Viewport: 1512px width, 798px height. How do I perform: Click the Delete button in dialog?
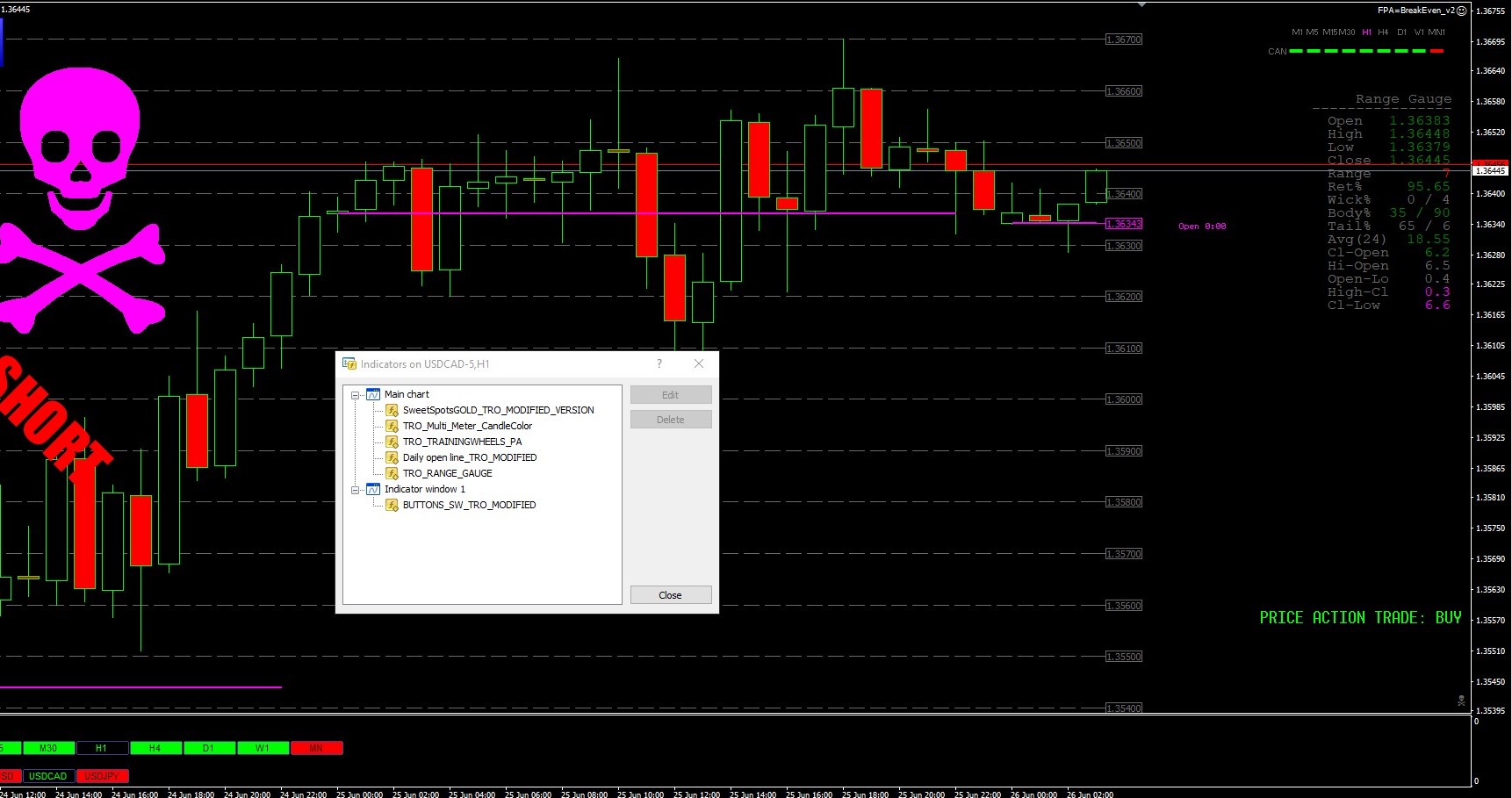[x=671, y=420]
